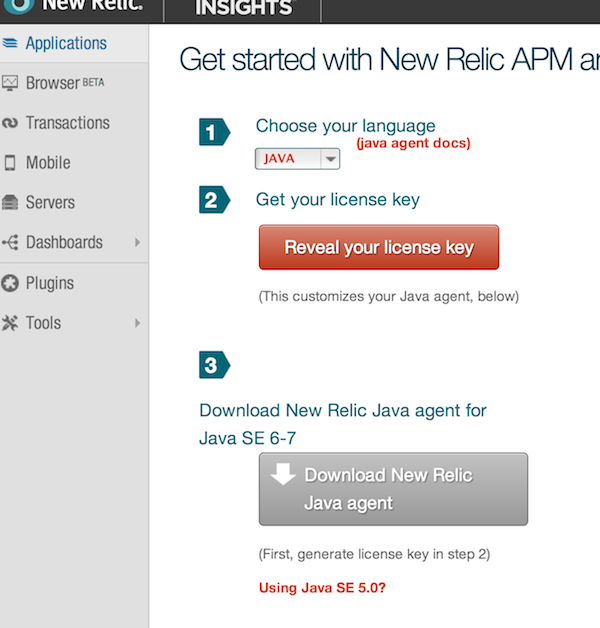Expand the Tools submenu arrow
The height and width of the screenshot is (628, 600).
(137, 323)
